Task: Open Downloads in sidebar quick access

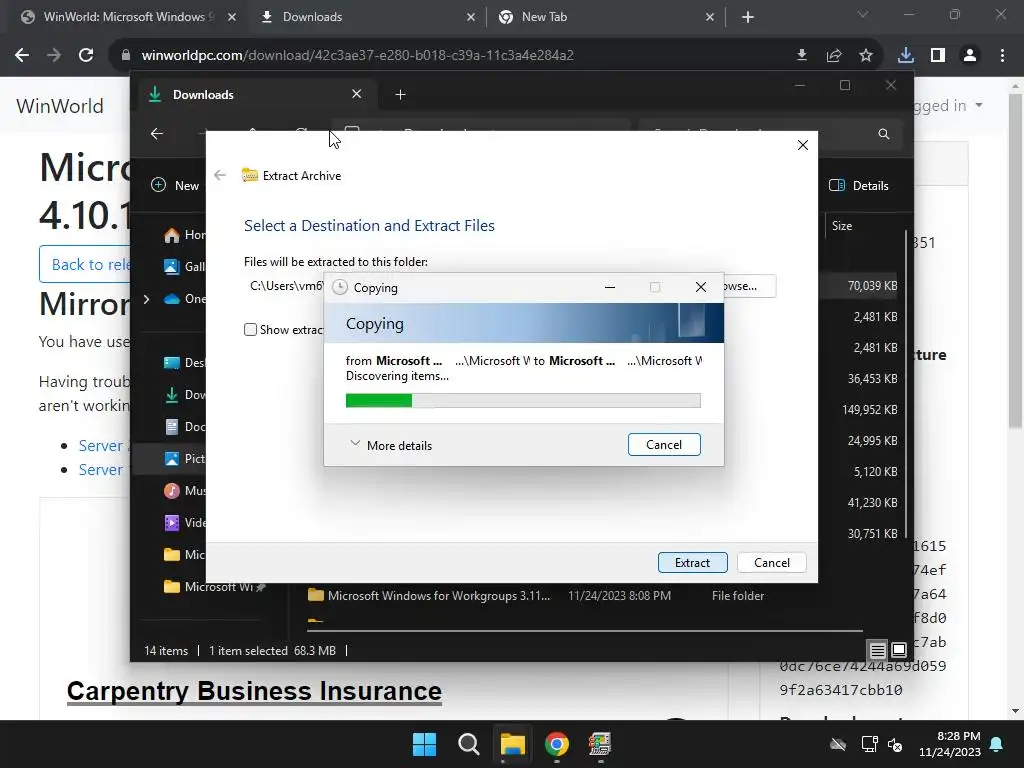Action: [x=184, y=394]
